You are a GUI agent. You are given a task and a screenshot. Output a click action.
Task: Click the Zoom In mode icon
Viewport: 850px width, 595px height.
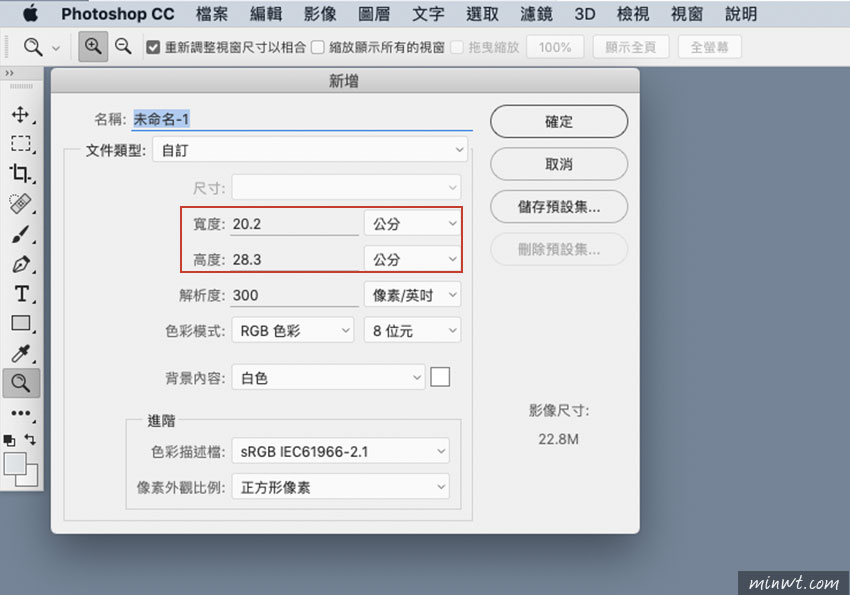coord(93,47)
